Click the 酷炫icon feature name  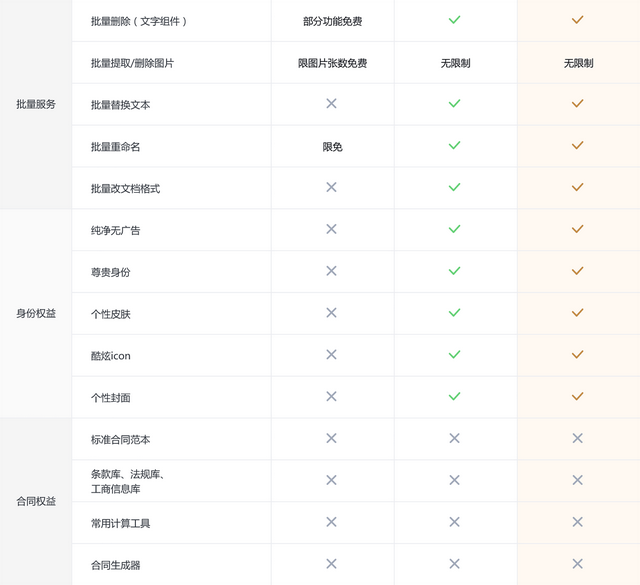coord(111,356)
